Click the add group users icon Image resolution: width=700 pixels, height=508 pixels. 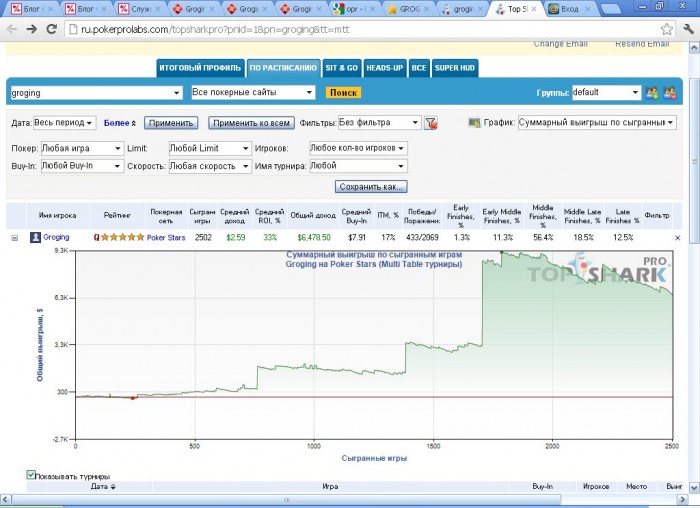click(x=652, y=93)
